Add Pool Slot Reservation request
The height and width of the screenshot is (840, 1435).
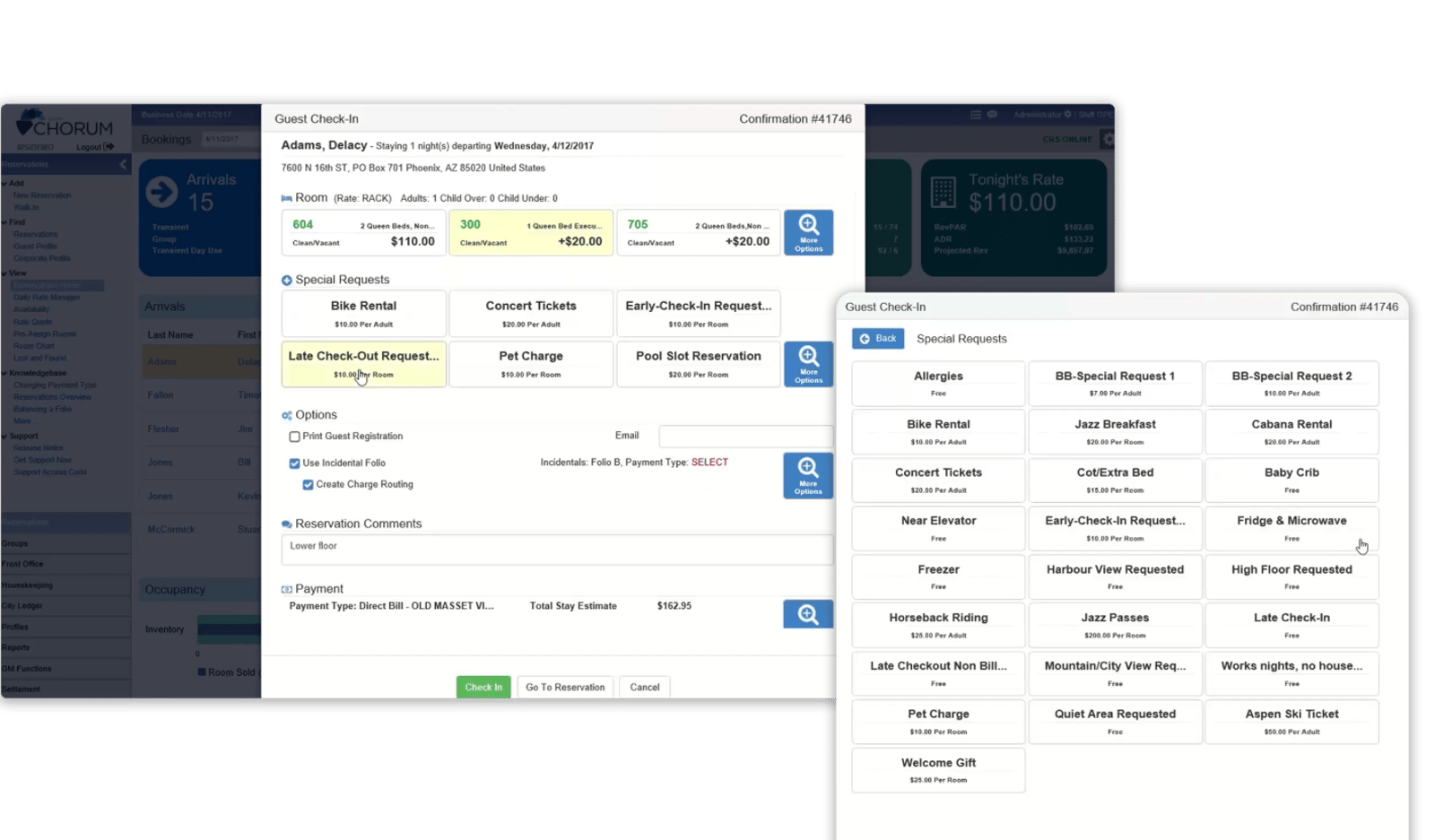(x=699, y=364)
